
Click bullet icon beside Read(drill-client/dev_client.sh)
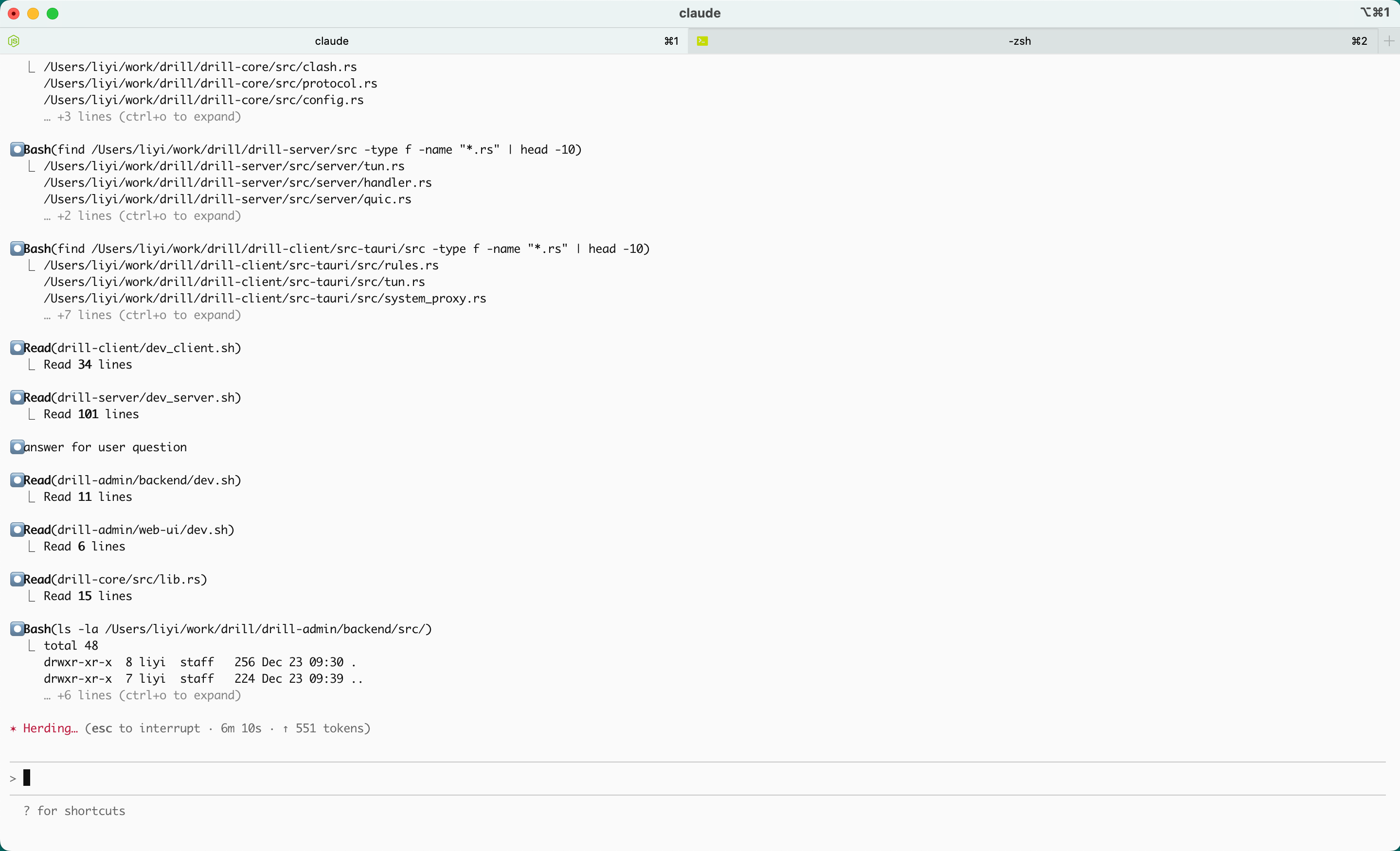[17, 348]
